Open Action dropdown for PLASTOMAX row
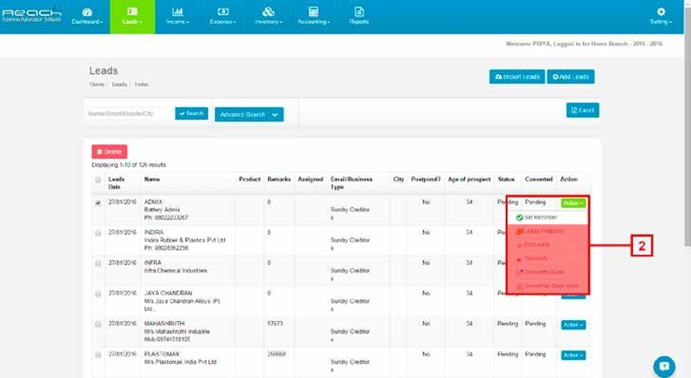The height and width of the screenshot is (378, 691). coord(573,355)
